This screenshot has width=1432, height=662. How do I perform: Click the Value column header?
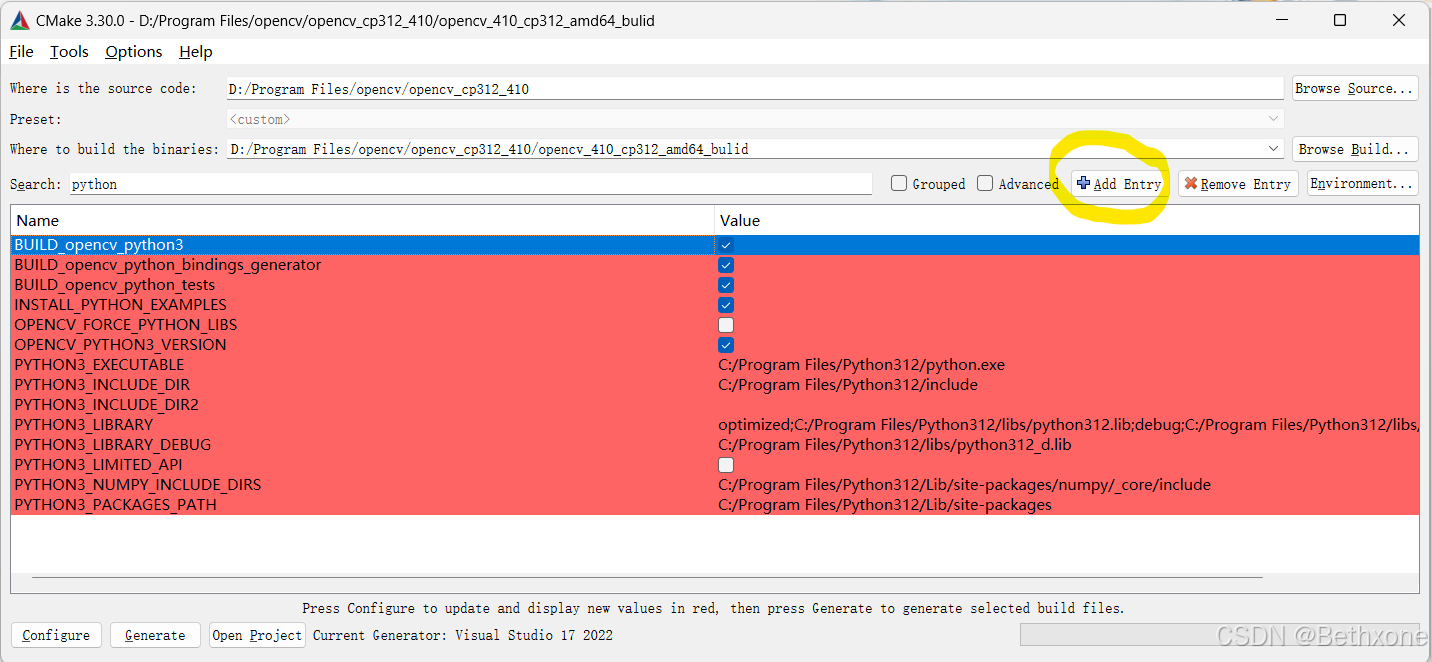[x=1067, y=220]
